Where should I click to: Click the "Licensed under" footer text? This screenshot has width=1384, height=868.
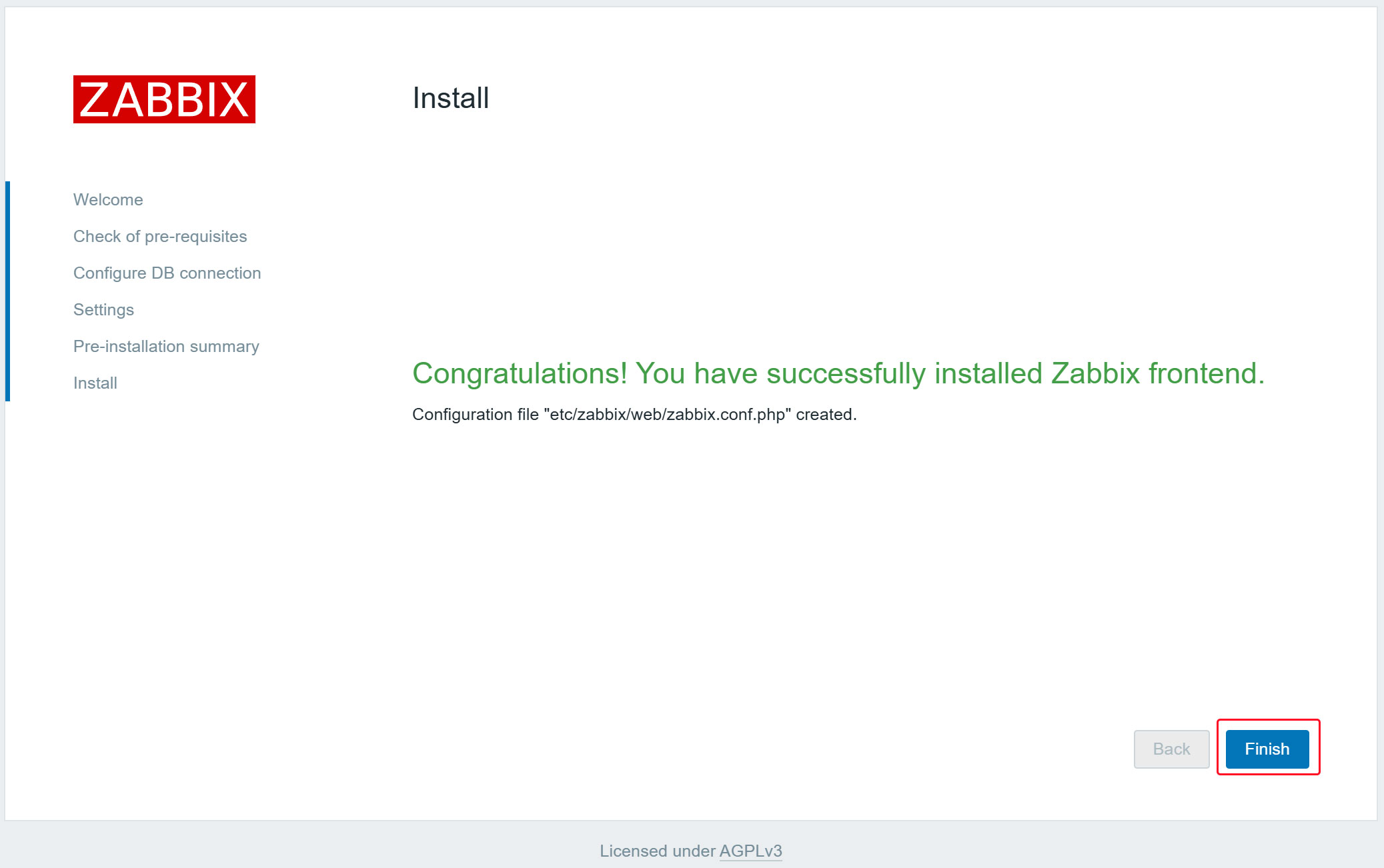coord(657,851)
